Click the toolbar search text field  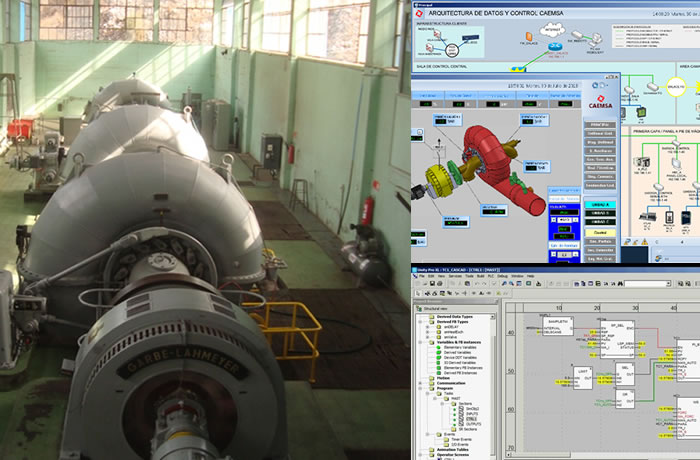645,284
